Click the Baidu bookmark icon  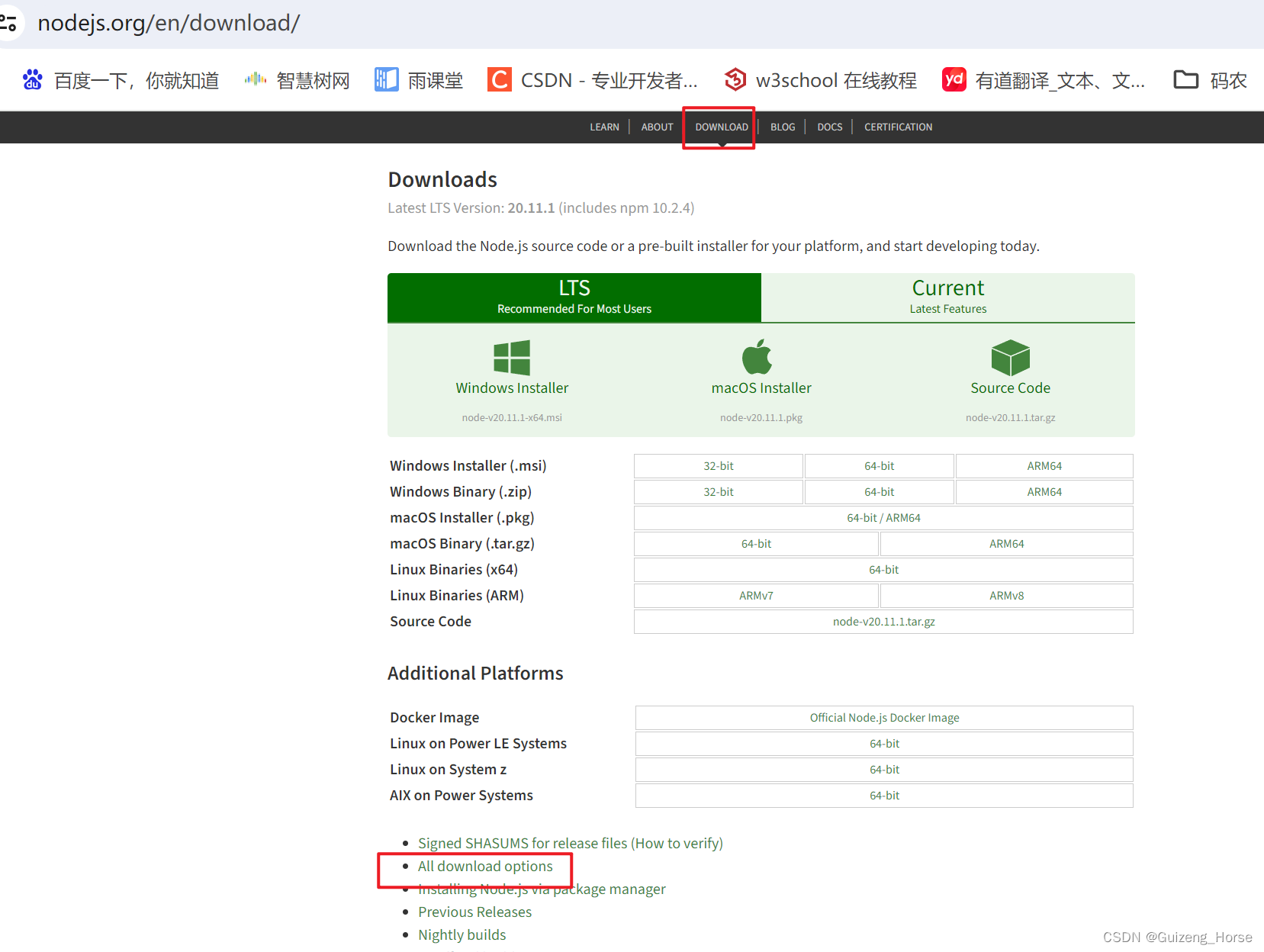tap(32, 79)
